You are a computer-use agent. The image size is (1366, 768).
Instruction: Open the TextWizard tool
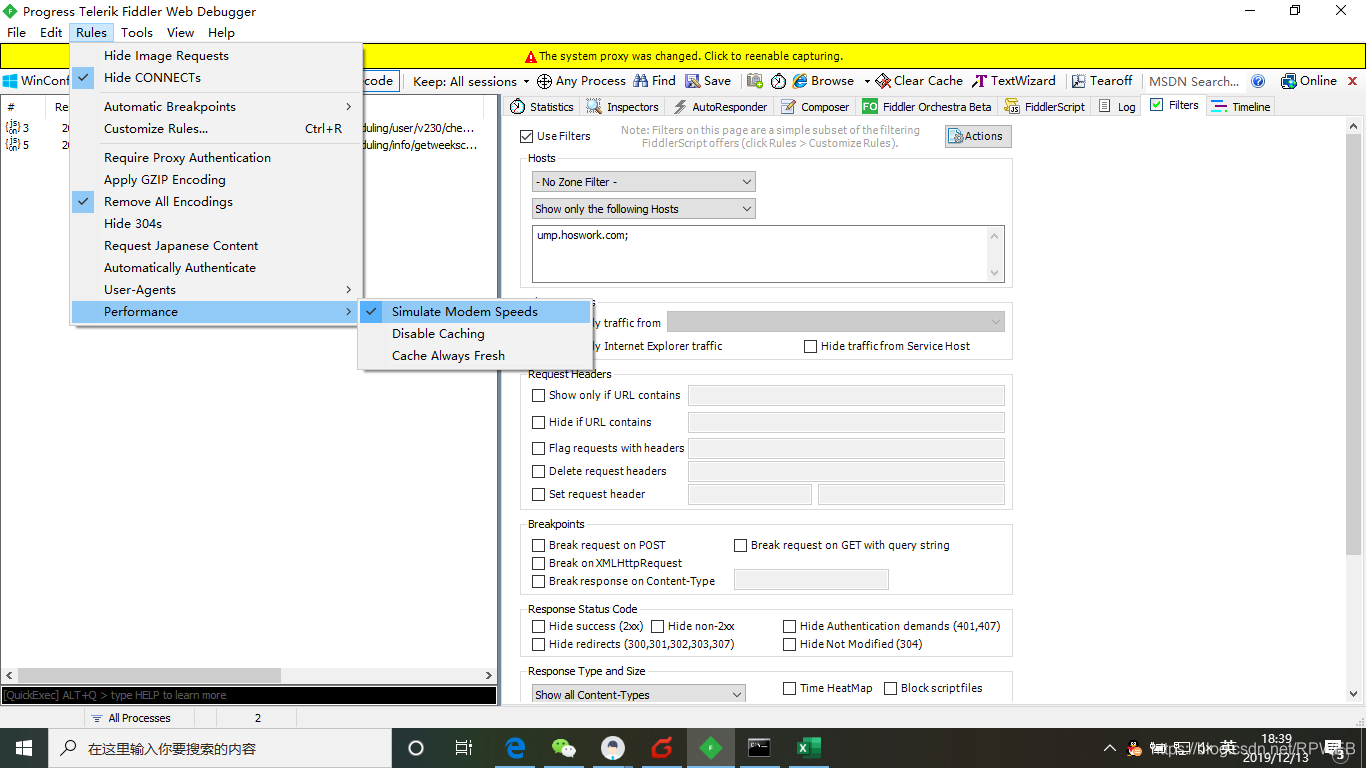(x=1013, y=81)
